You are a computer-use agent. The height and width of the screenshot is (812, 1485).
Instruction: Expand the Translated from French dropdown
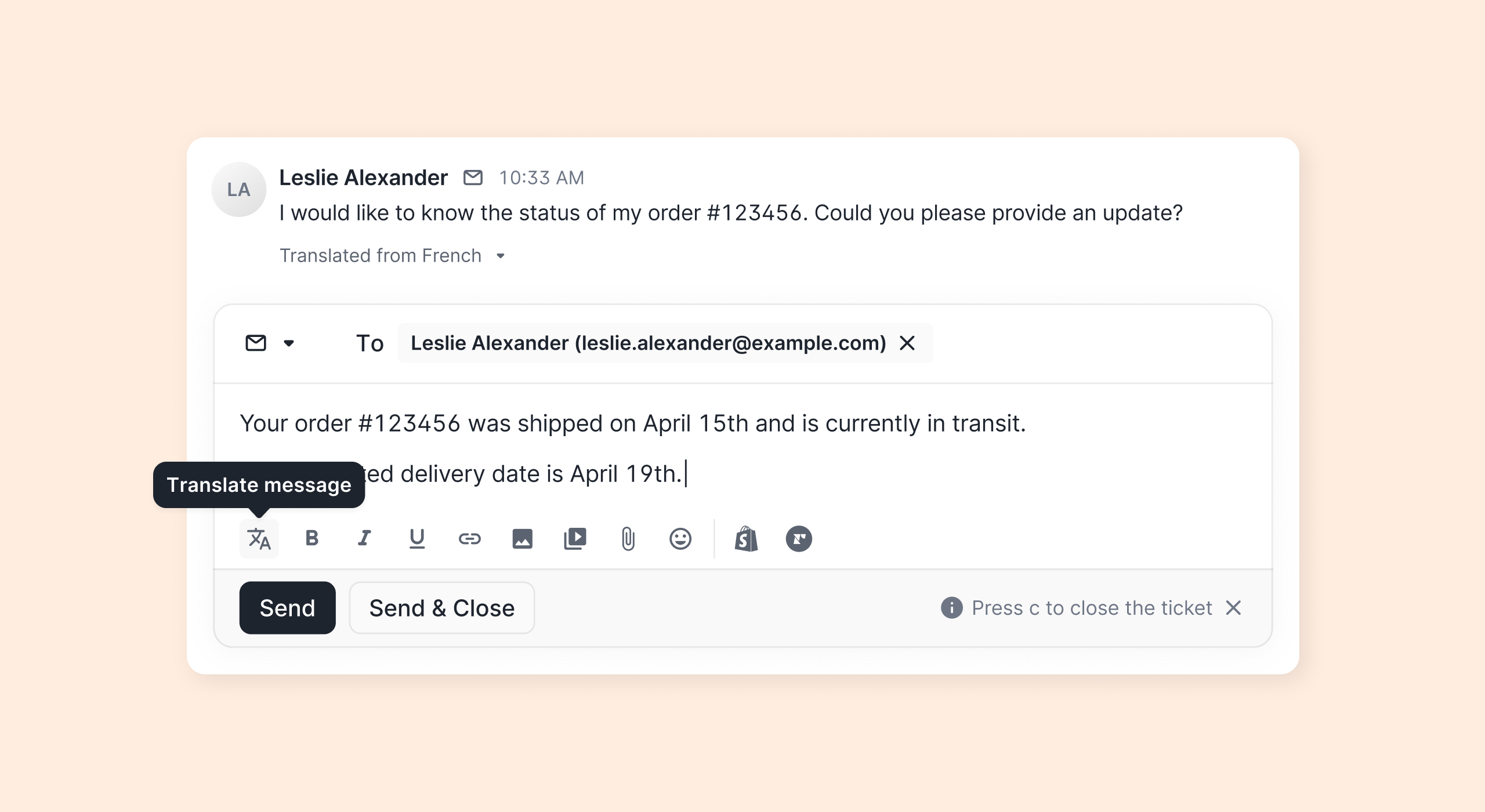[500, 256]
